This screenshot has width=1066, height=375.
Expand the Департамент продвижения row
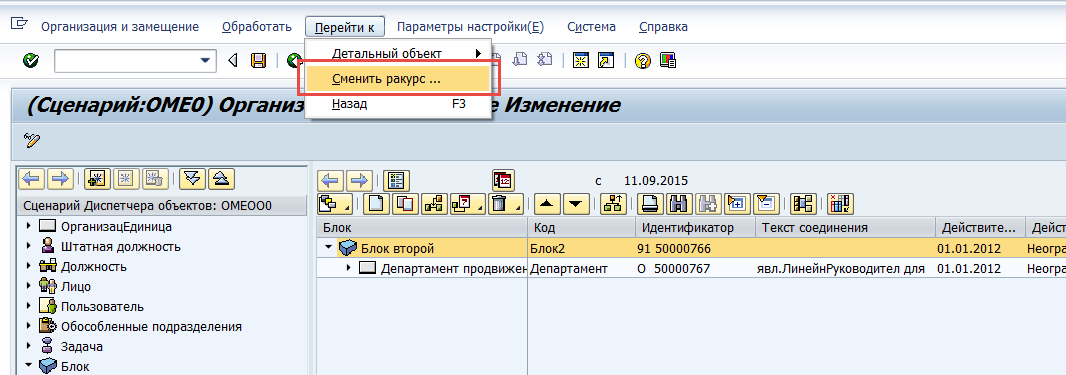[349, 268]
